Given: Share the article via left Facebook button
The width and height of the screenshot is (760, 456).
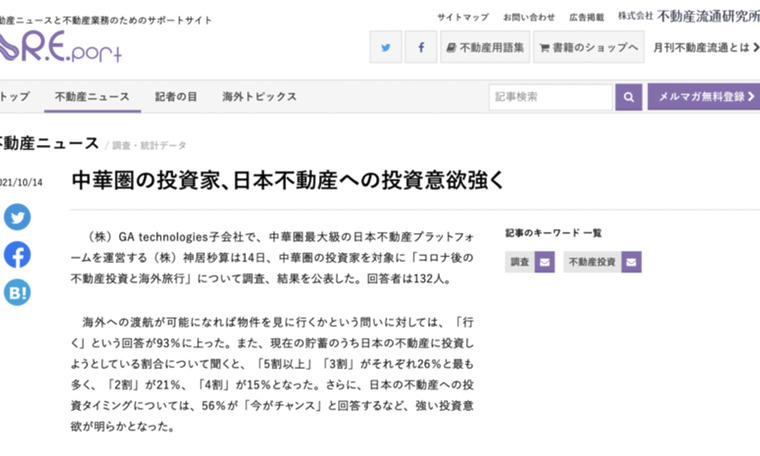Looking at the screenshot, I should pos(17,255).
